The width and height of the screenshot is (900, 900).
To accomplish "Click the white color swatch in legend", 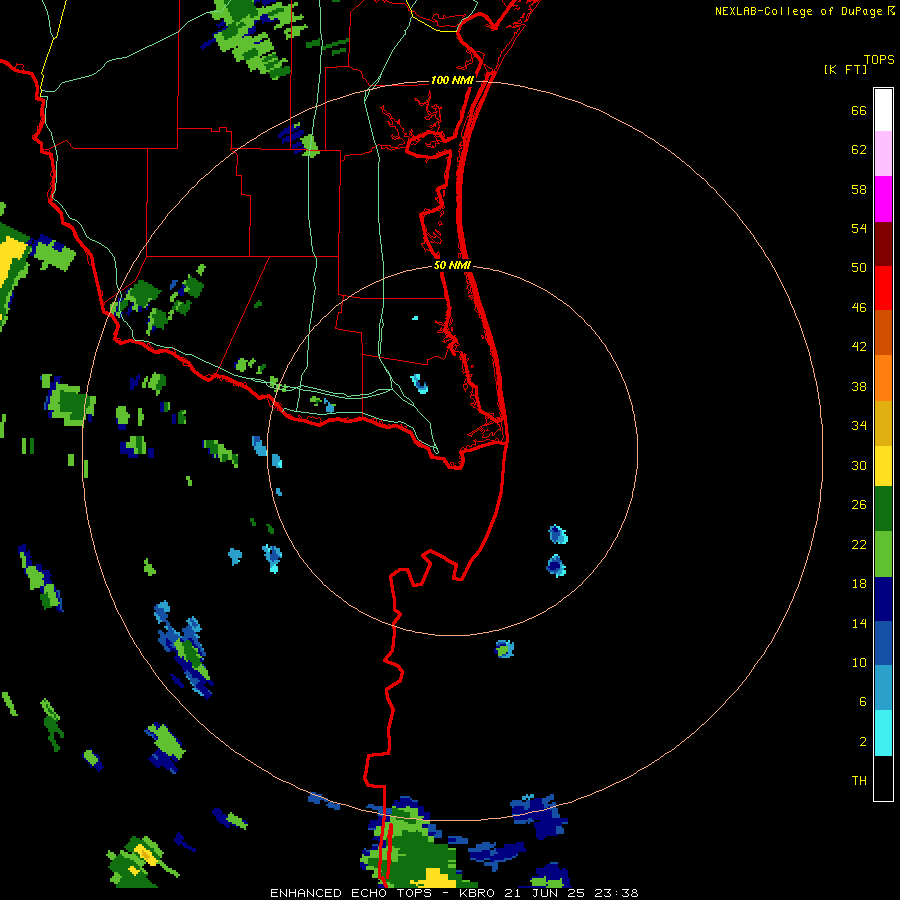I will point(883,110).
